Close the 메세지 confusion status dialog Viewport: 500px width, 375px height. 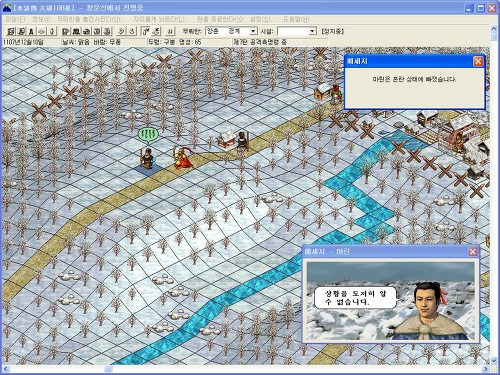tap(478, 61)
